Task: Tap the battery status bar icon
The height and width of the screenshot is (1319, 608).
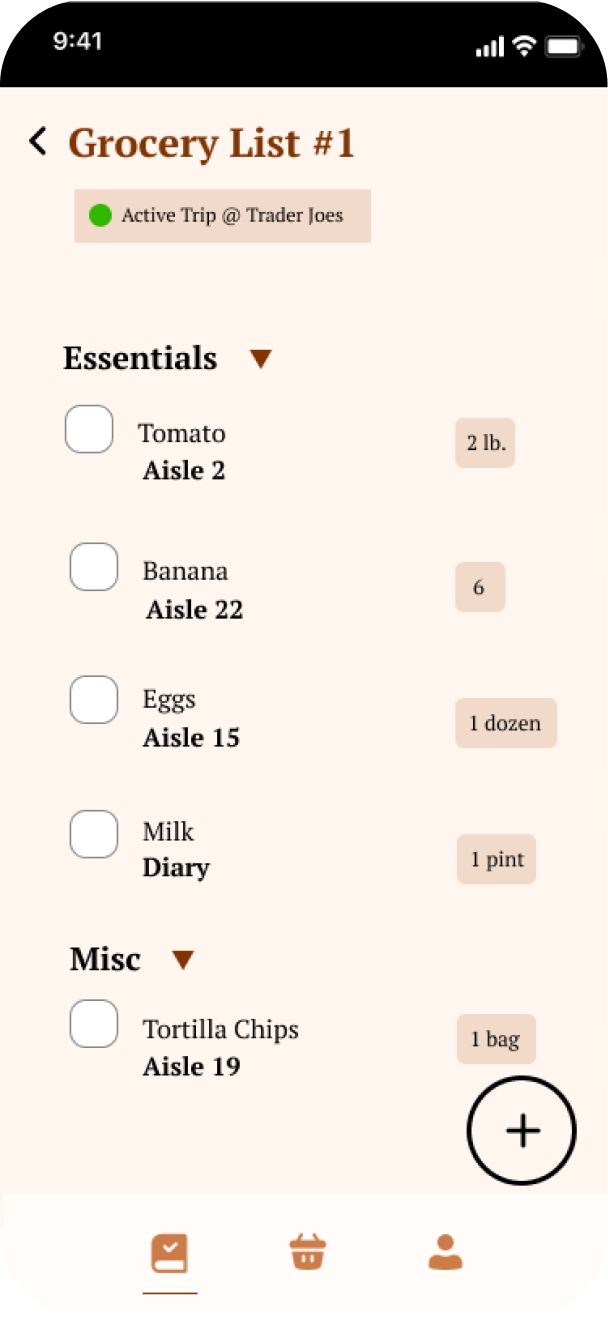Action: click(x=565, y=46)
